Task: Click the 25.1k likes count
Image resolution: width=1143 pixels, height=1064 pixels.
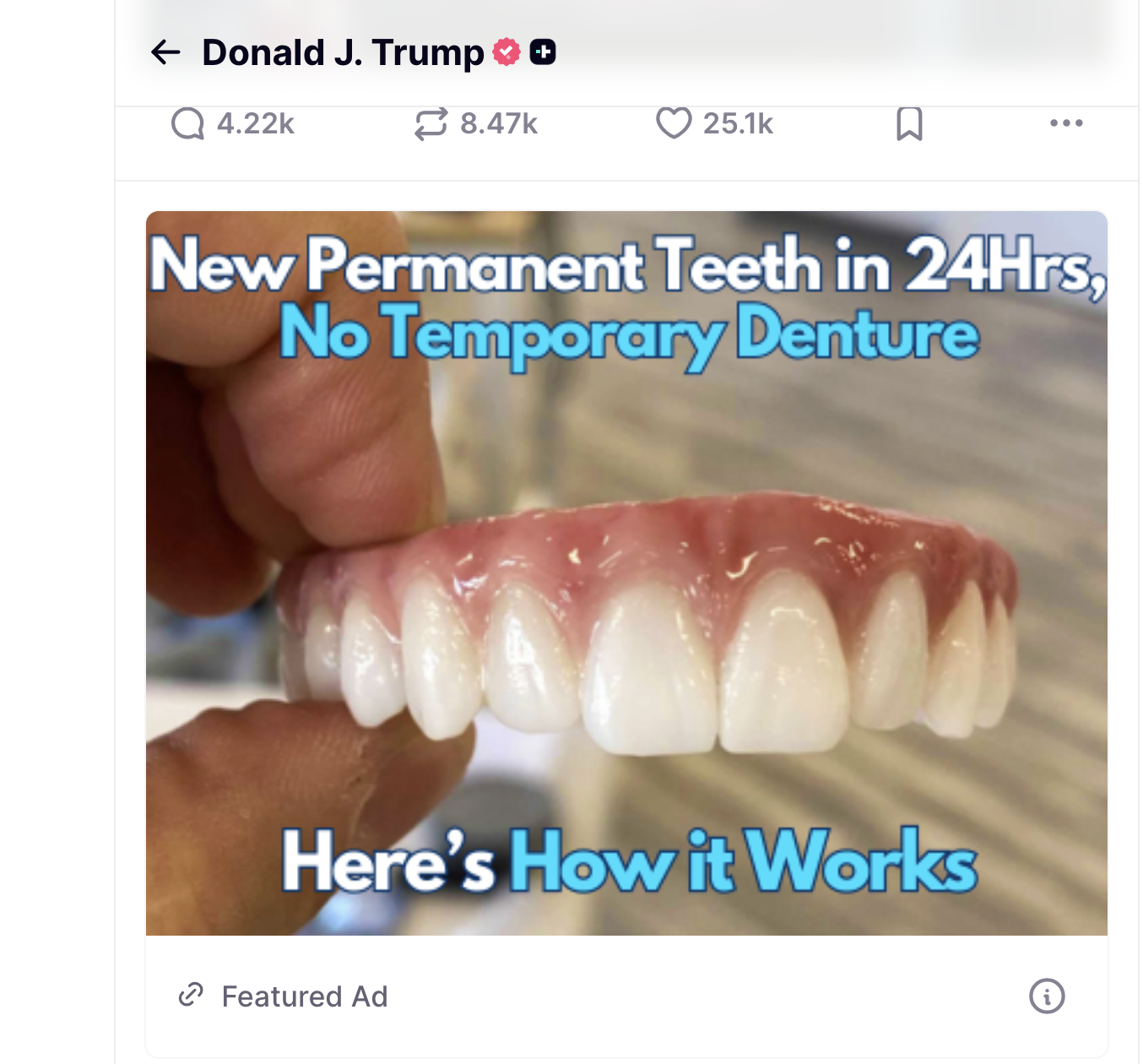Action: tap(738, 124)
